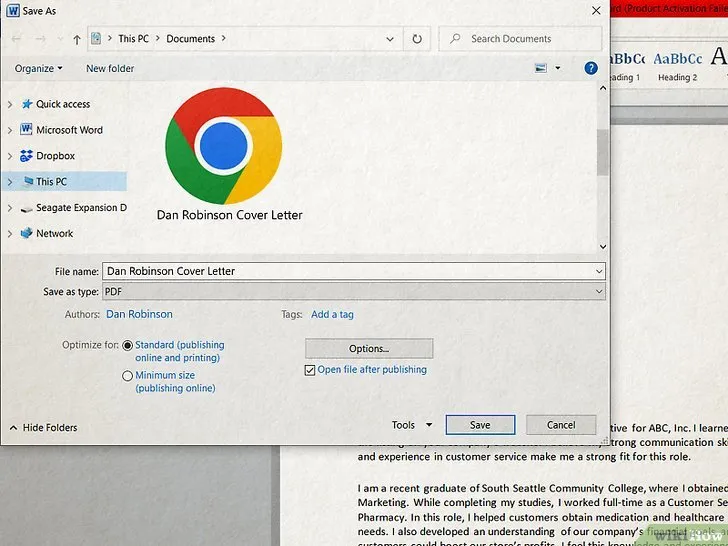This screenshot has height=546, width=728.
Task: Choose Minimum size publishing online option
Action: tap(128, 376)
